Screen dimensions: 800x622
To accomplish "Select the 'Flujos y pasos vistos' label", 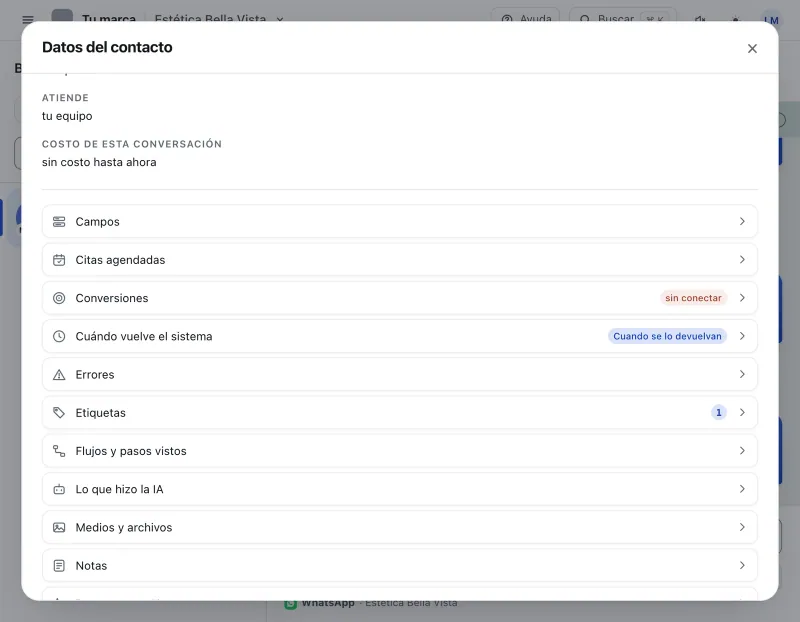I will [131, 451].
